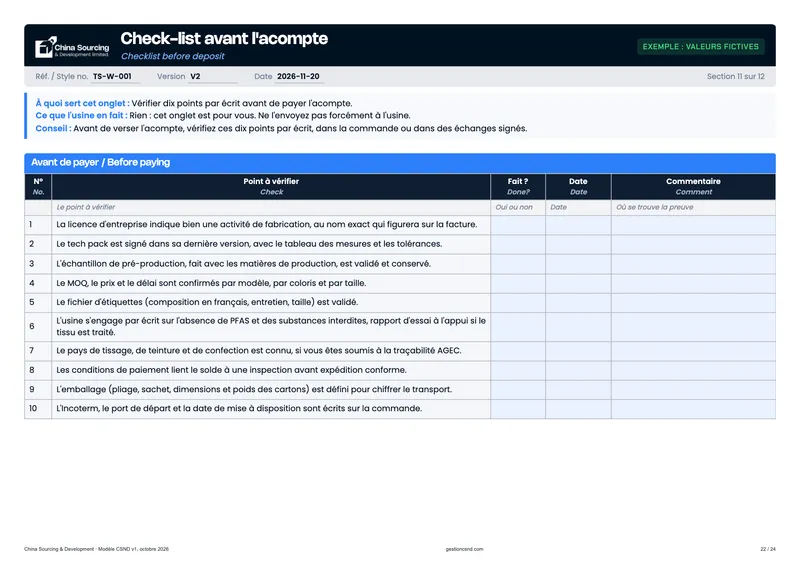Click the 'Fait ?' cell for row 3
This screenshot has height=565, width=800.
point(518,264)
